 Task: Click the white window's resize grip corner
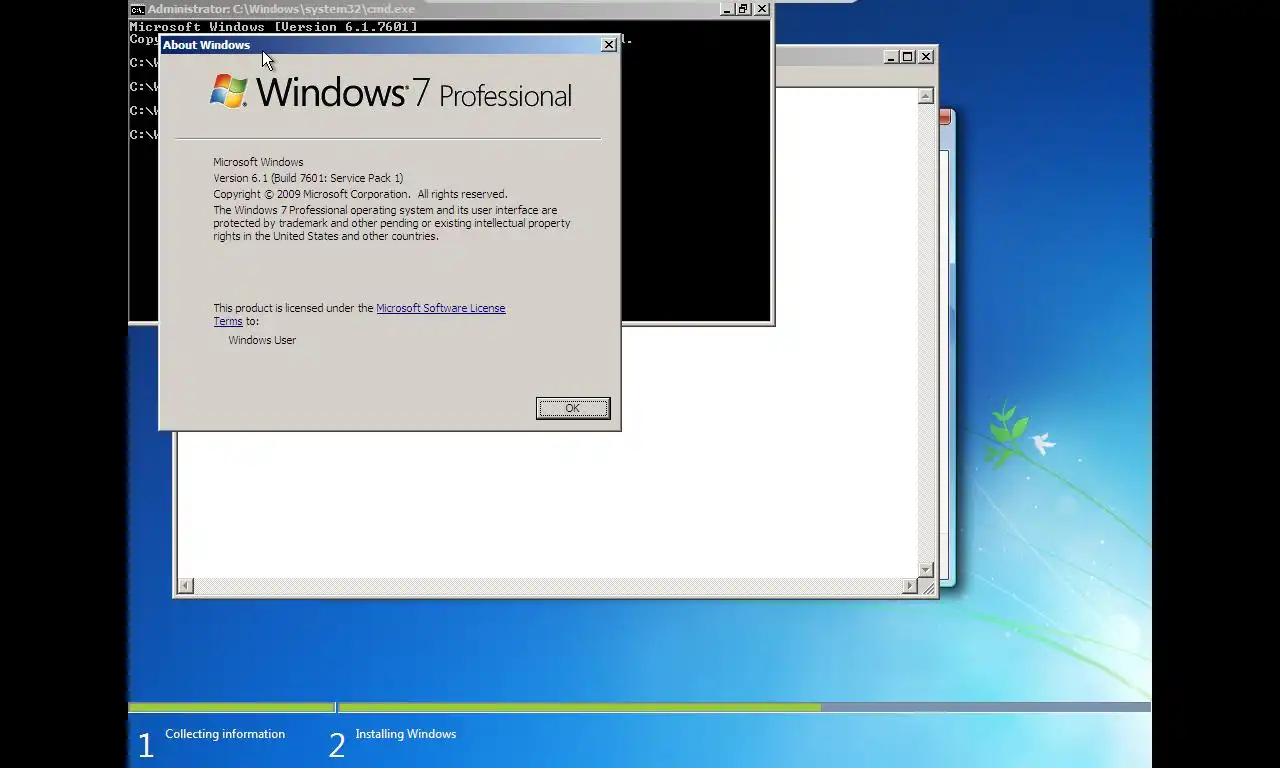click(x=927, y=587)
